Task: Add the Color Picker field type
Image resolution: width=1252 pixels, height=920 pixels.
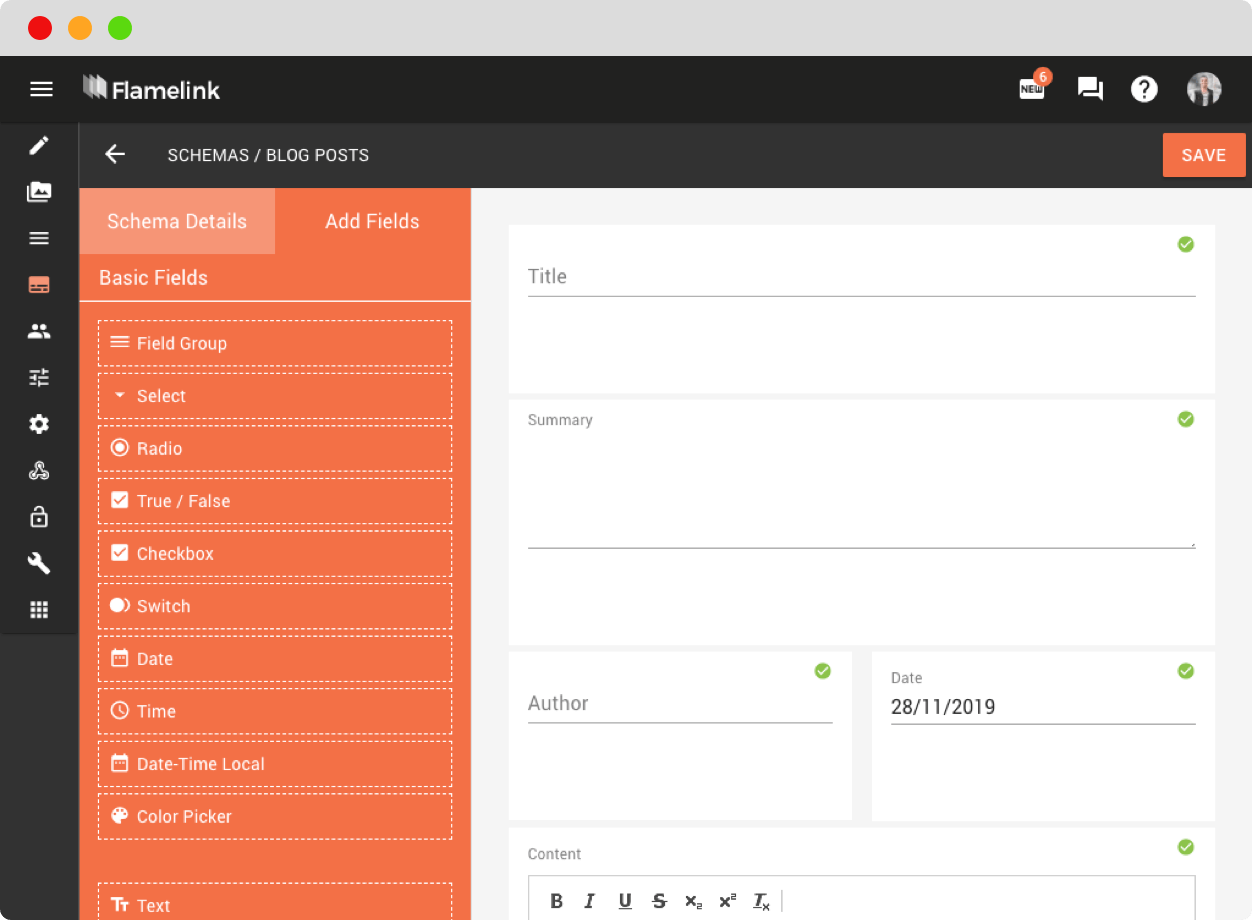Action: [x=275, y=816]
